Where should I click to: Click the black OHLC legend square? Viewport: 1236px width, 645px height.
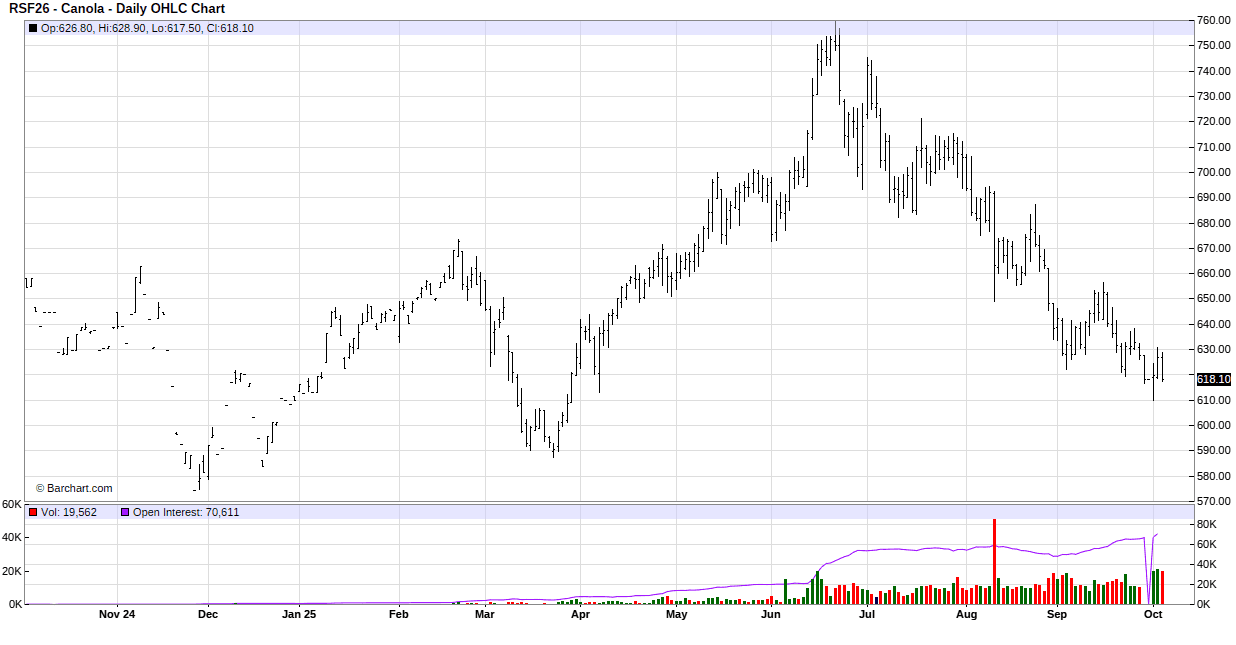pyautogui.click(x=33, y=28)
